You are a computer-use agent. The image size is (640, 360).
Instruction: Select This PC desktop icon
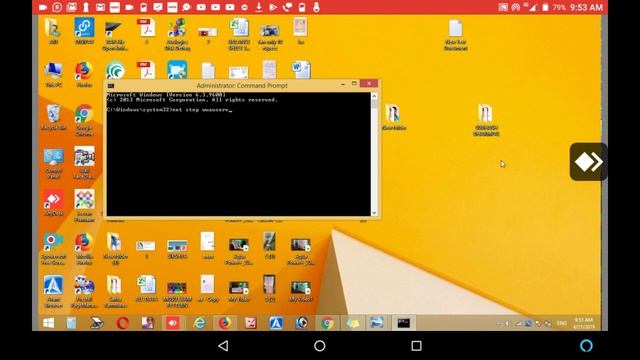point(53,75)
